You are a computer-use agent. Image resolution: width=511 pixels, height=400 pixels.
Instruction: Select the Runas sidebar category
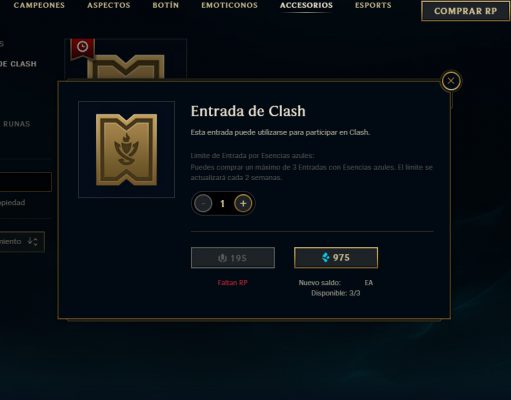[16, 124]
